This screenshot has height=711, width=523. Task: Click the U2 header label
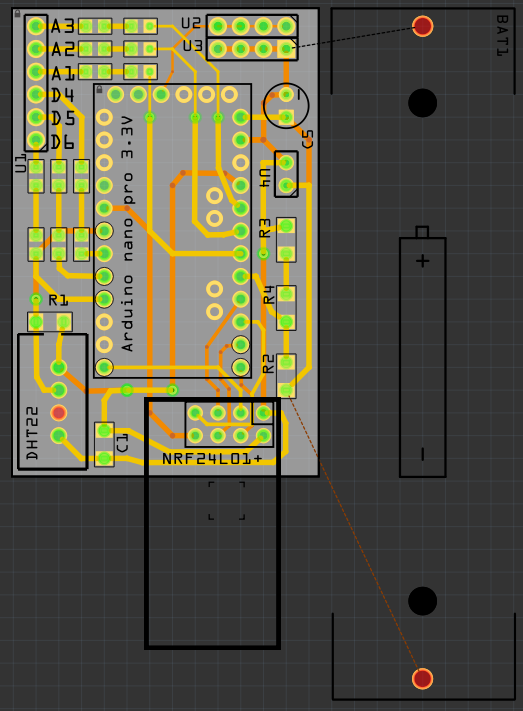(x=191, y=23)
